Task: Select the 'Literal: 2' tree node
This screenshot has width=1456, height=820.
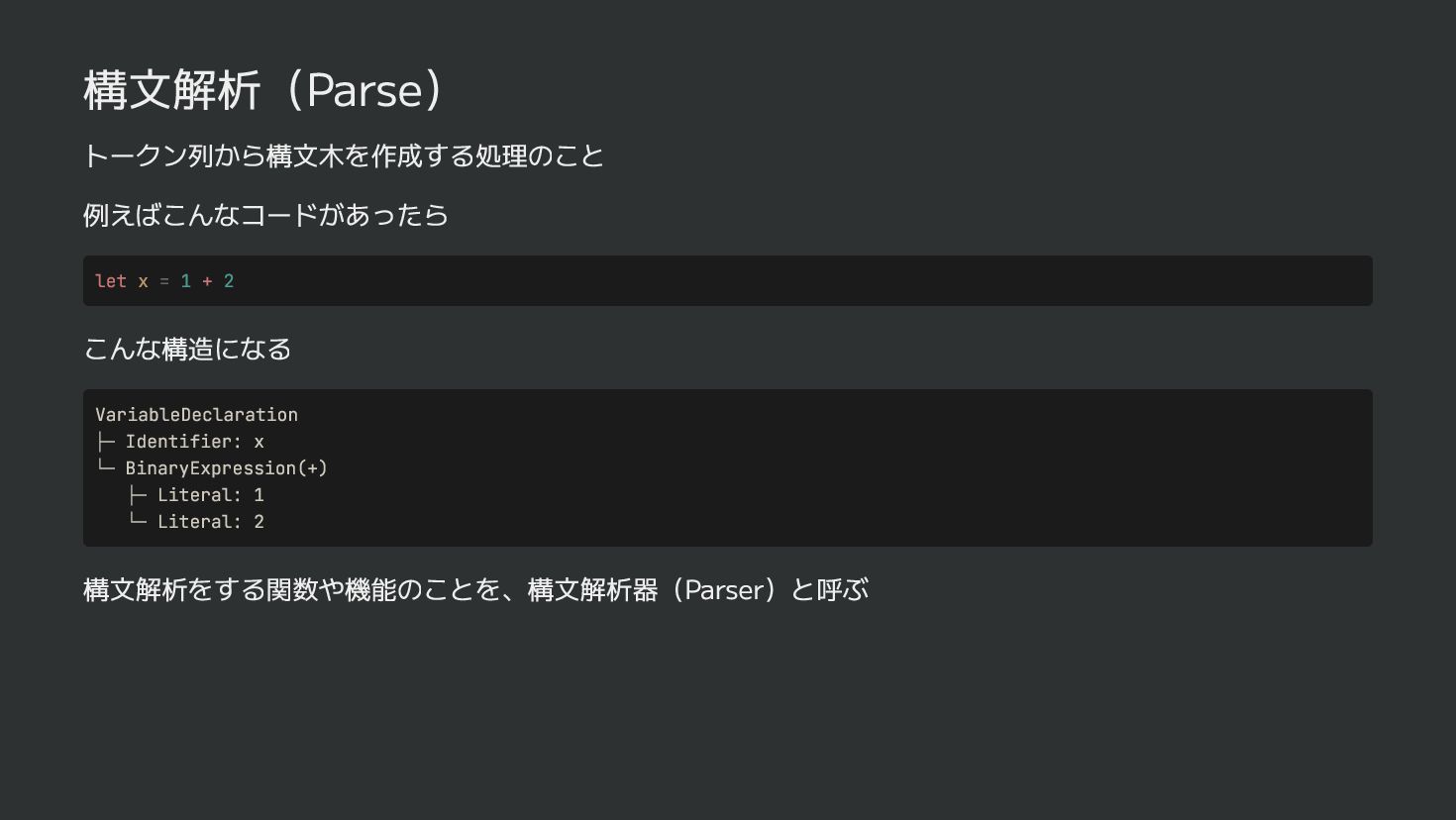Action: (x=210, y=522)
